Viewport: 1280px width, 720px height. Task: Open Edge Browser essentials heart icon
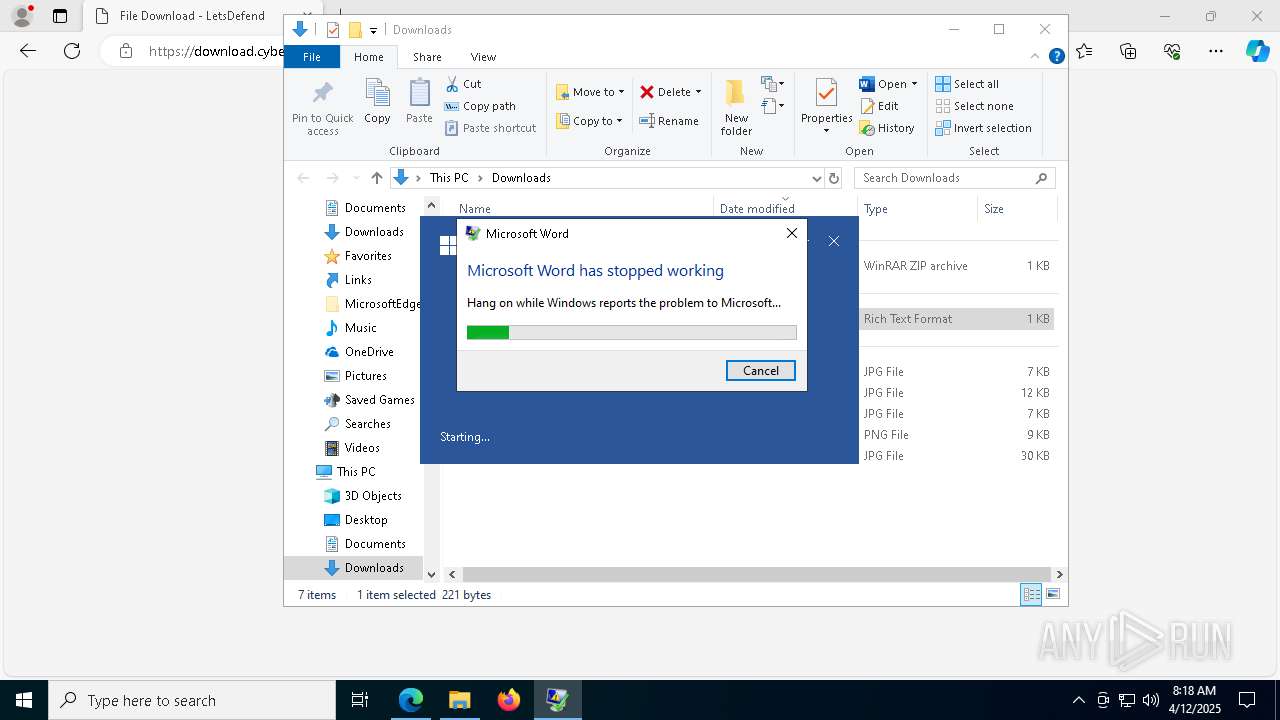pyautogui.click(x=1172, y=51)
